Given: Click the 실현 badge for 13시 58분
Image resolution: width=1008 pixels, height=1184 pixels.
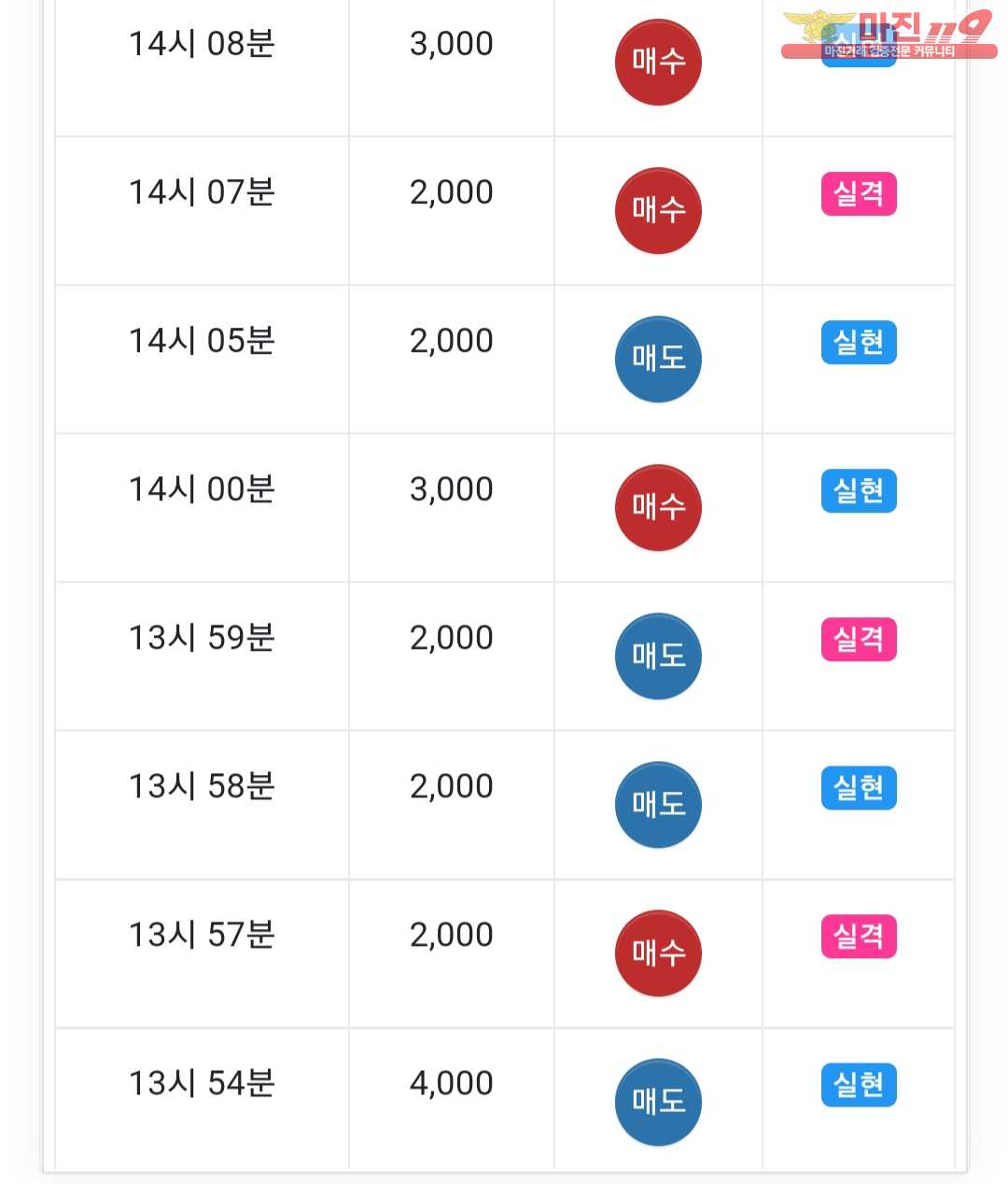Looking at the screenshot, I should (x=859, y=788).
